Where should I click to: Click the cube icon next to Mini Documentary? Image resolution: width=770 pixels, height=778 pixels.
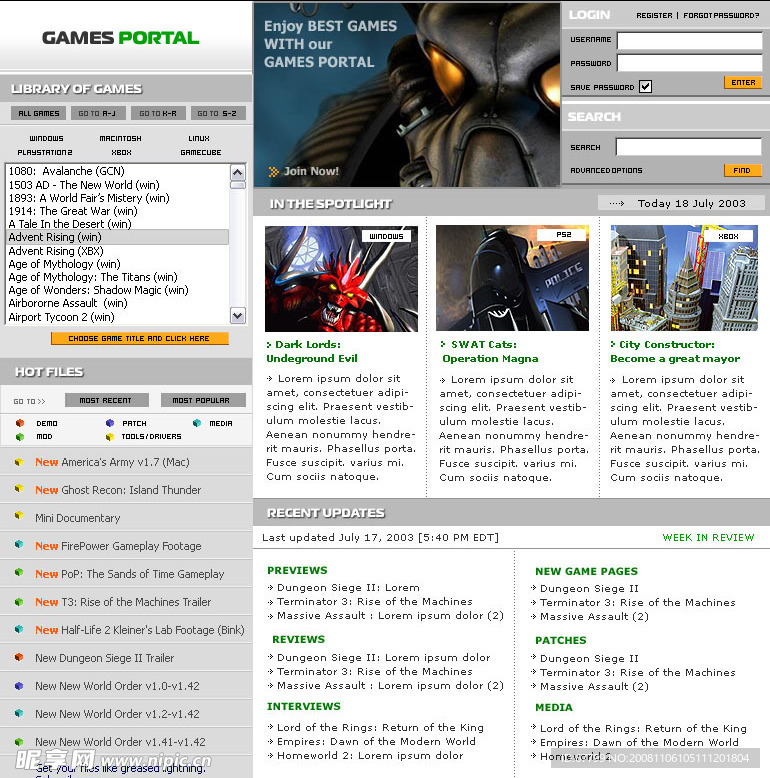click(19, 517)
